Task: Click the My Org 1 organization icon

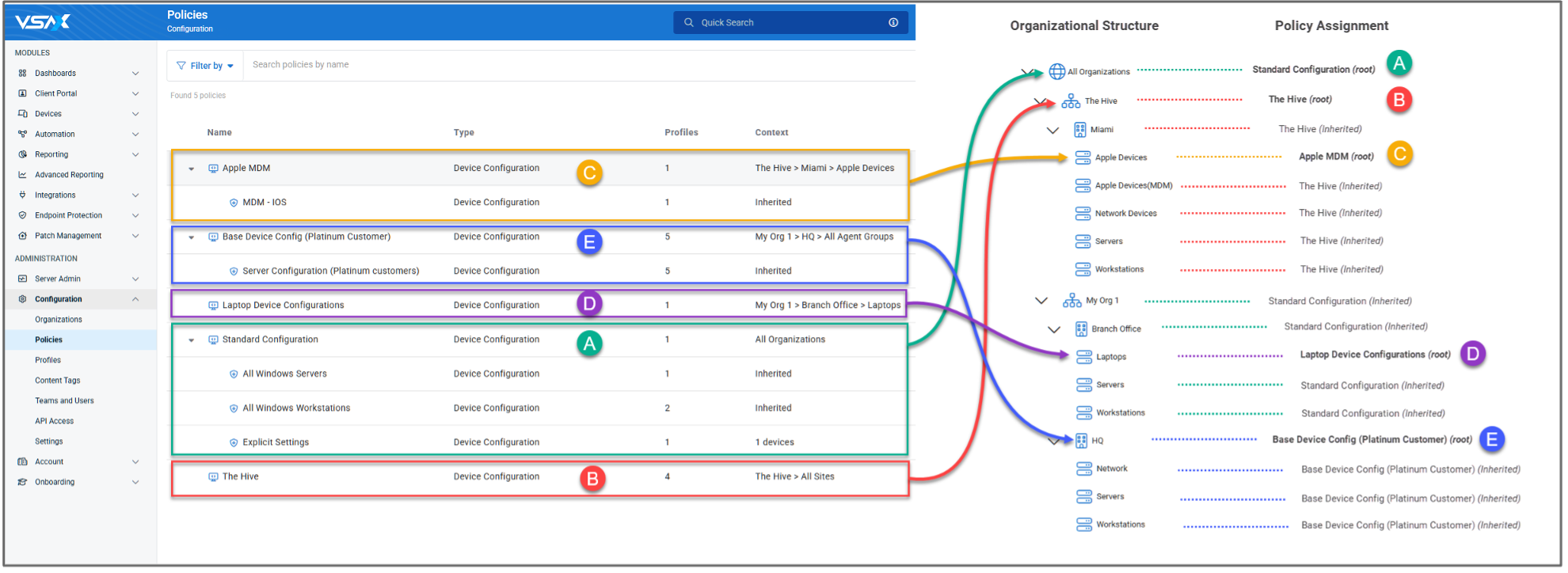Action: 1072,301
